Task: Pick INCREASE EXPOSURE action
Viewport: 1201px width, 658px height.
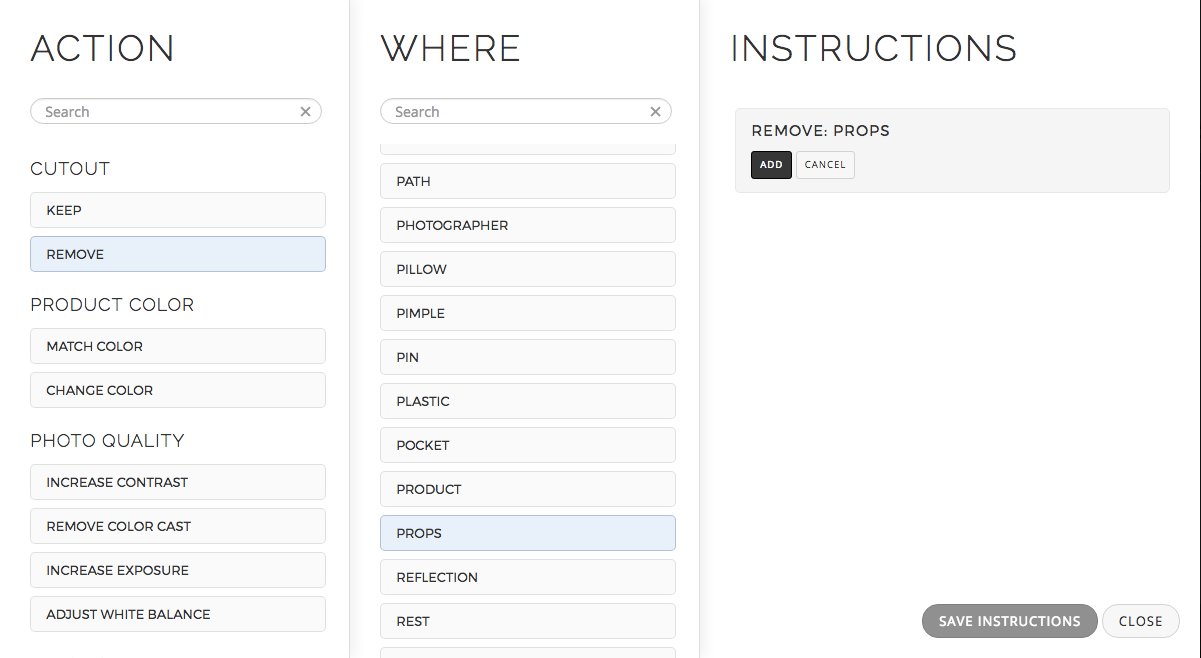Action: (x=178, y=570)
